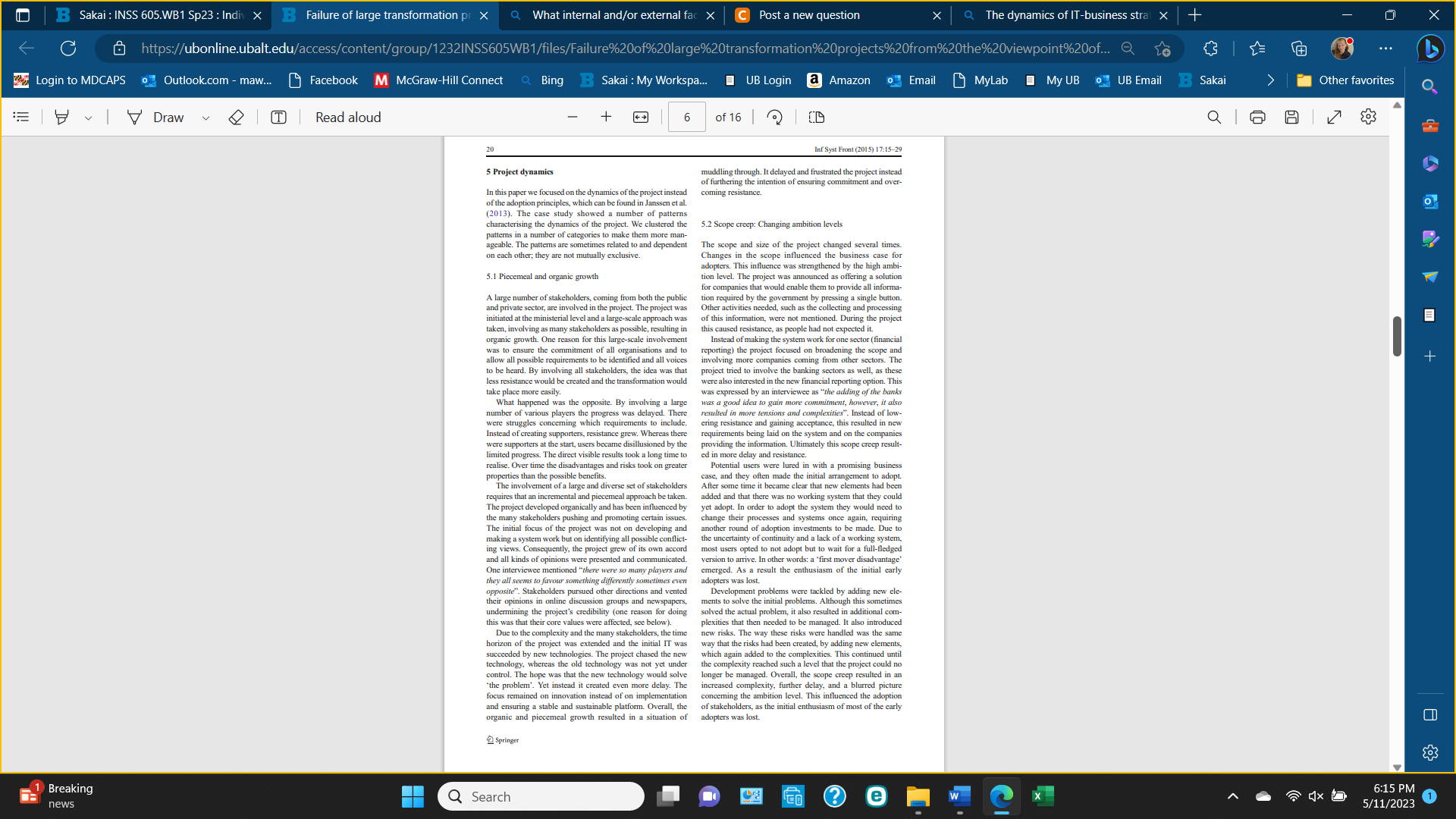The width and height of the screenshot is (1456, 819).
Task: Toggle the two-page view icon
Action: click(x=816, y=117)
